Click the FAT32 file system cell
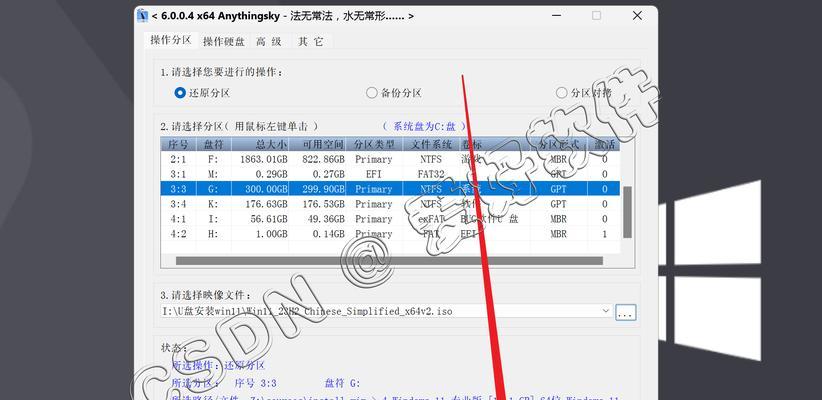Image resolution: width=822 pixels, height=400 pixels. click(x=431, y=174)
